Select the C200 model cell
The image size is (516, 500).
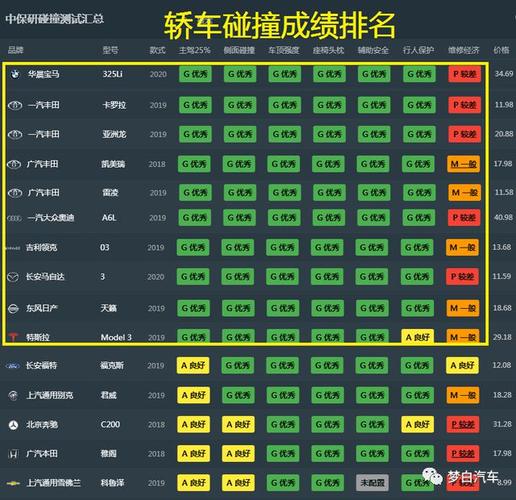[110, 425]
